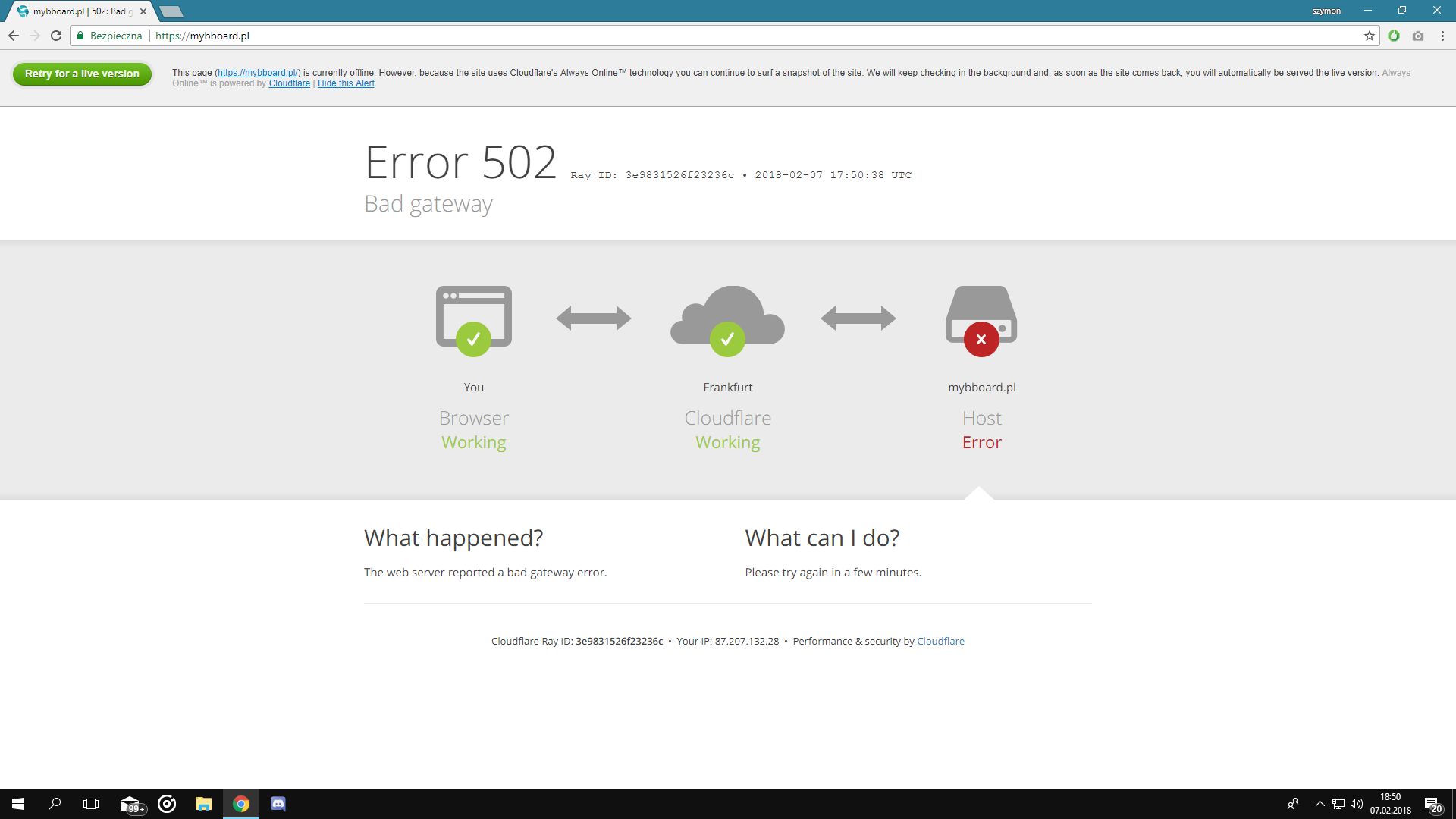This screenshot has width=1456, height=819.
Task: Click the Hide this Alert link
Action: click(346, 83)
